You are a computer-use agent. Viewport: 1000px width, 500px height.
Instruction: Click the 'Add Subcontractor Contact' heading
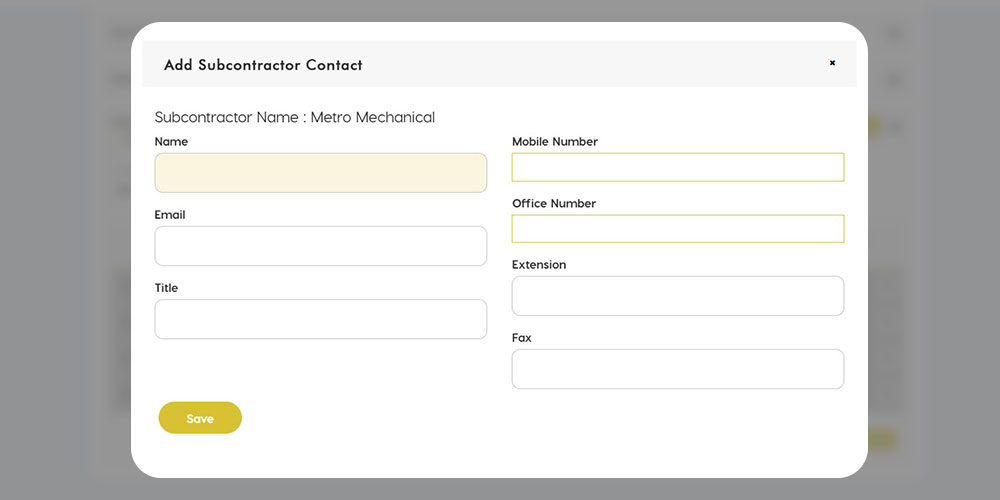pos(263,65)
